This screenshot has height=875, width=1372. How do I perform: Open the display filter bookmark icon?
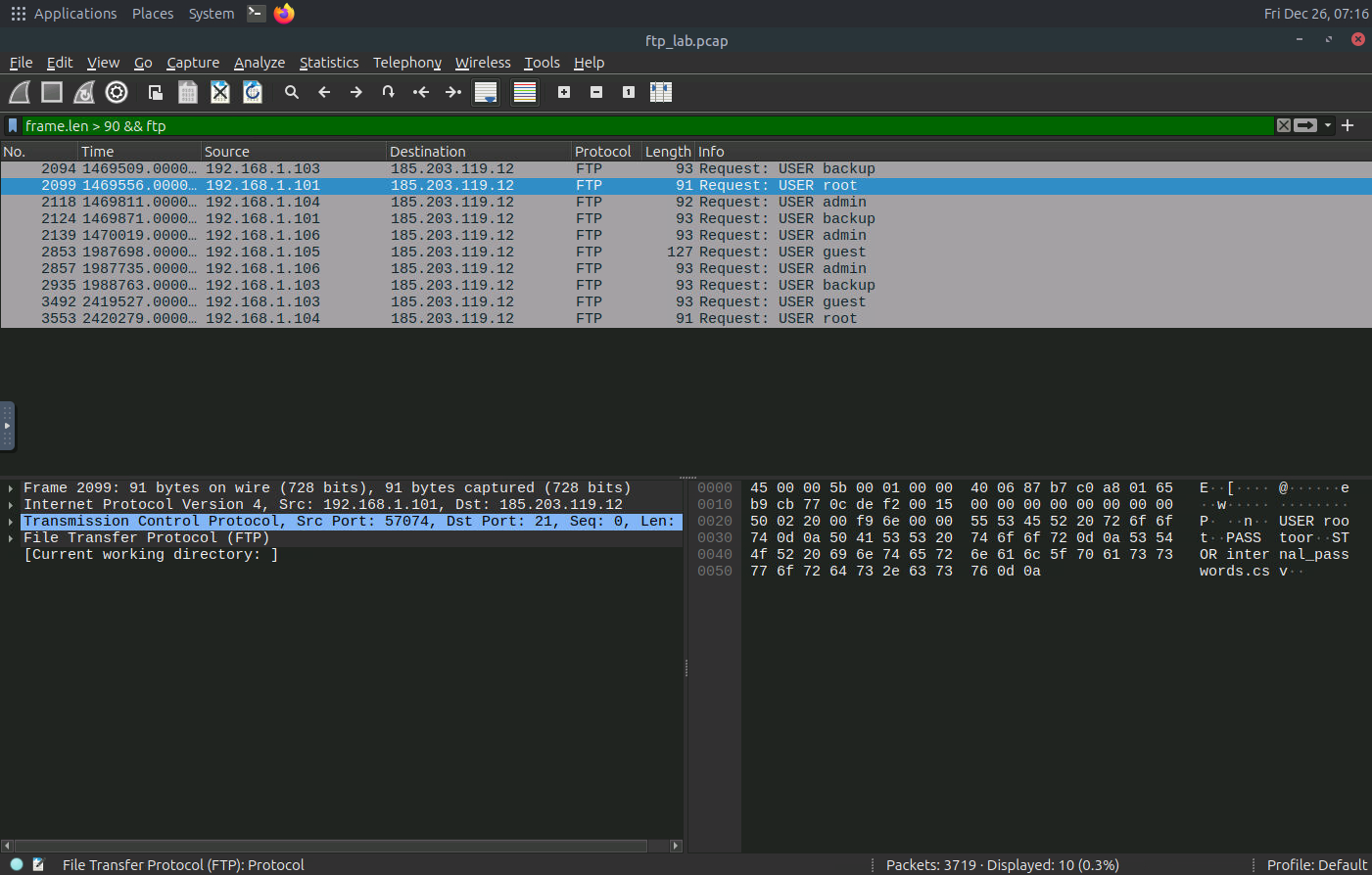pos(13,125)
